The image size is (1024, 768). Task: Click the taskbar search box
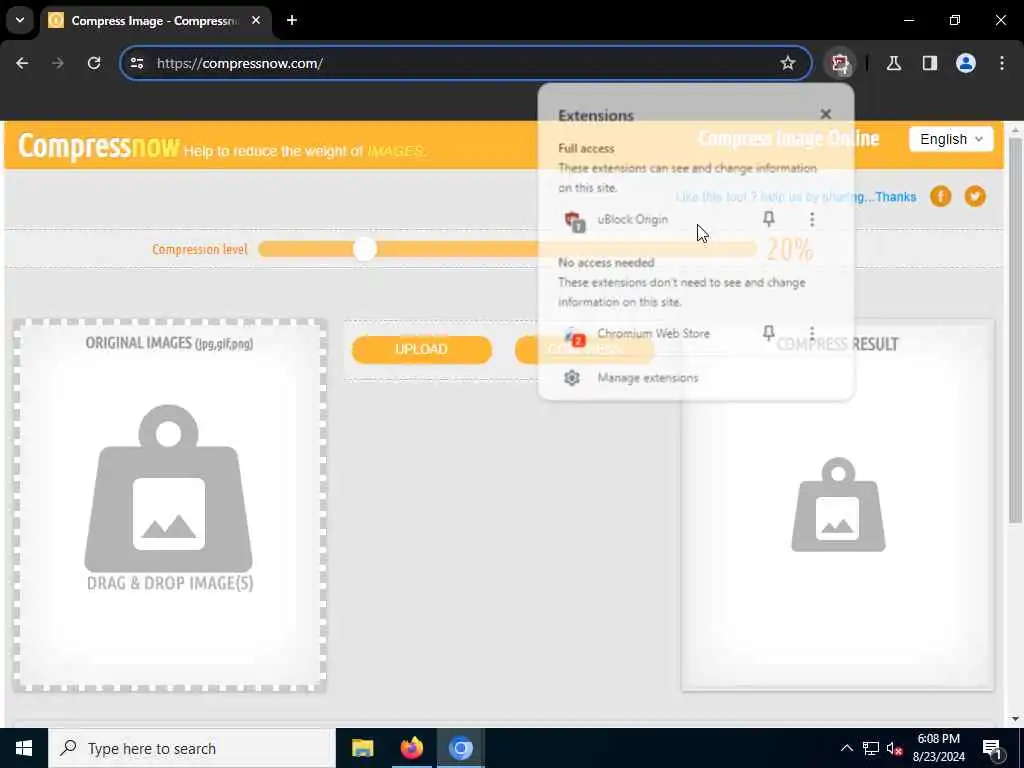[x=191, y=748]
